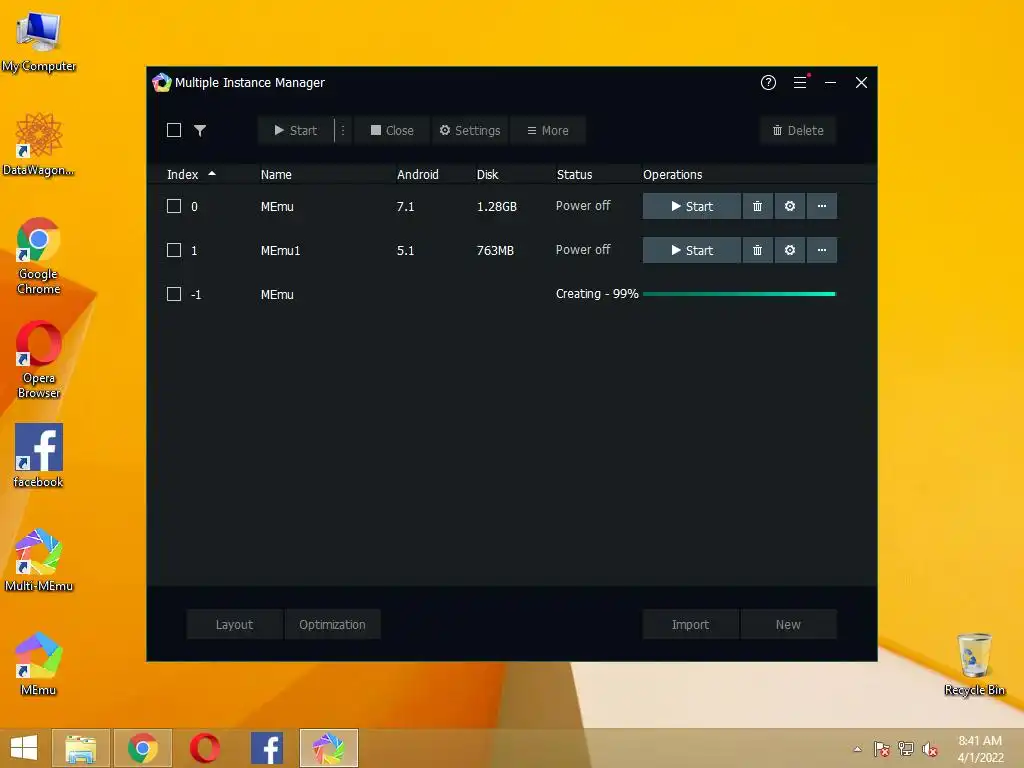Viewport: 1024px width, 768px height.
Task: Open DataWagon desktop shortcut
Action: click(x=39, y=144)
